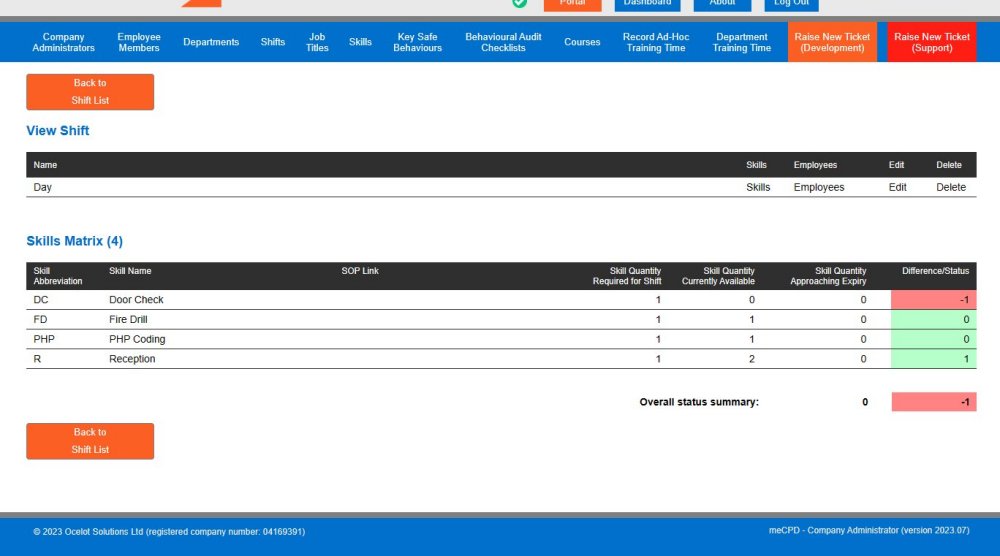This screenshot has width=1000, height=556.
Task: Open Record Ad-Hoc Training Time
Action: [x=656, y=42]
